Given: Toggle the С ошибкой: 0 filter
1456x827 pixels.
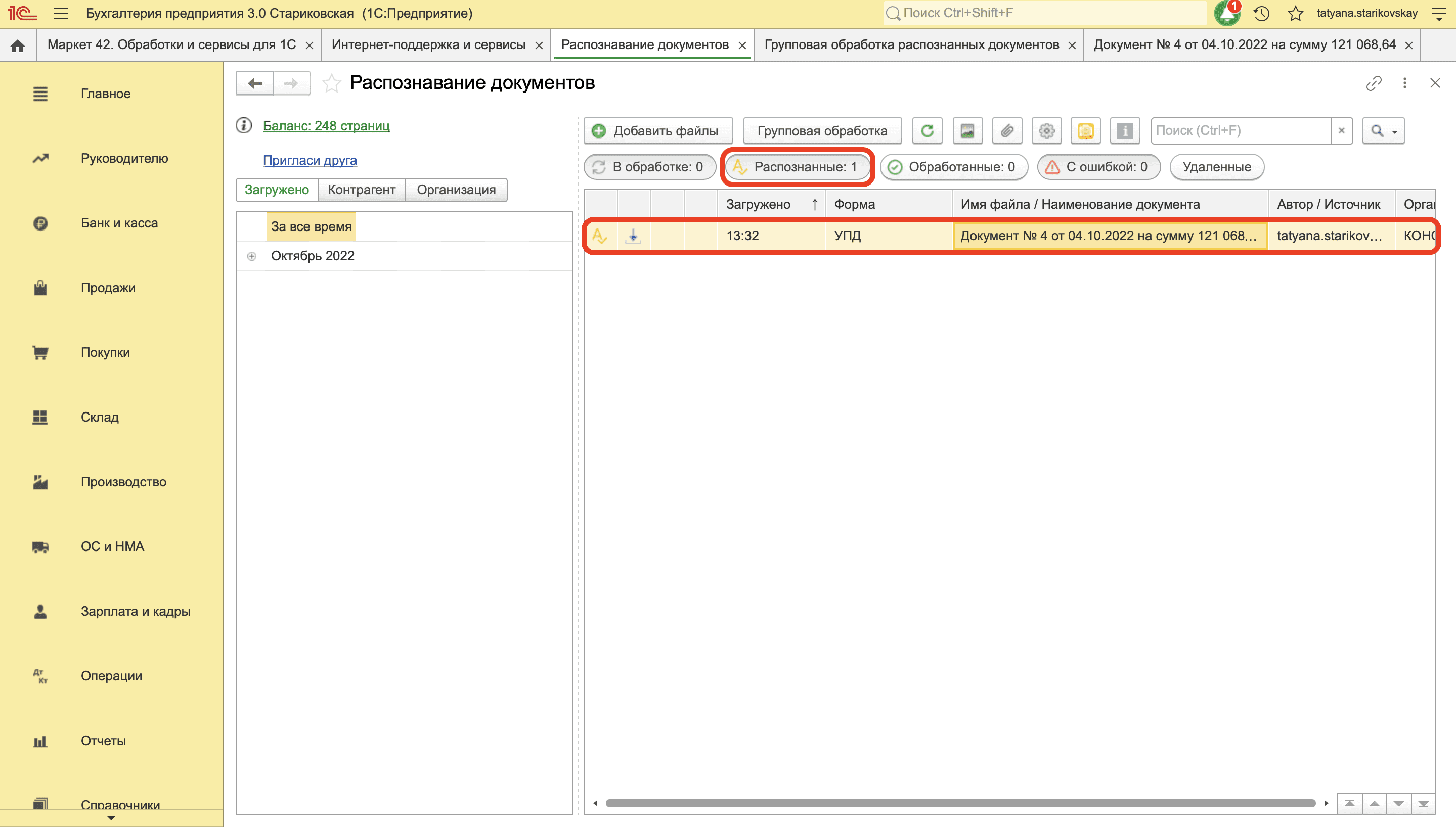Looking at the screenshot, I should point(1098,167).
